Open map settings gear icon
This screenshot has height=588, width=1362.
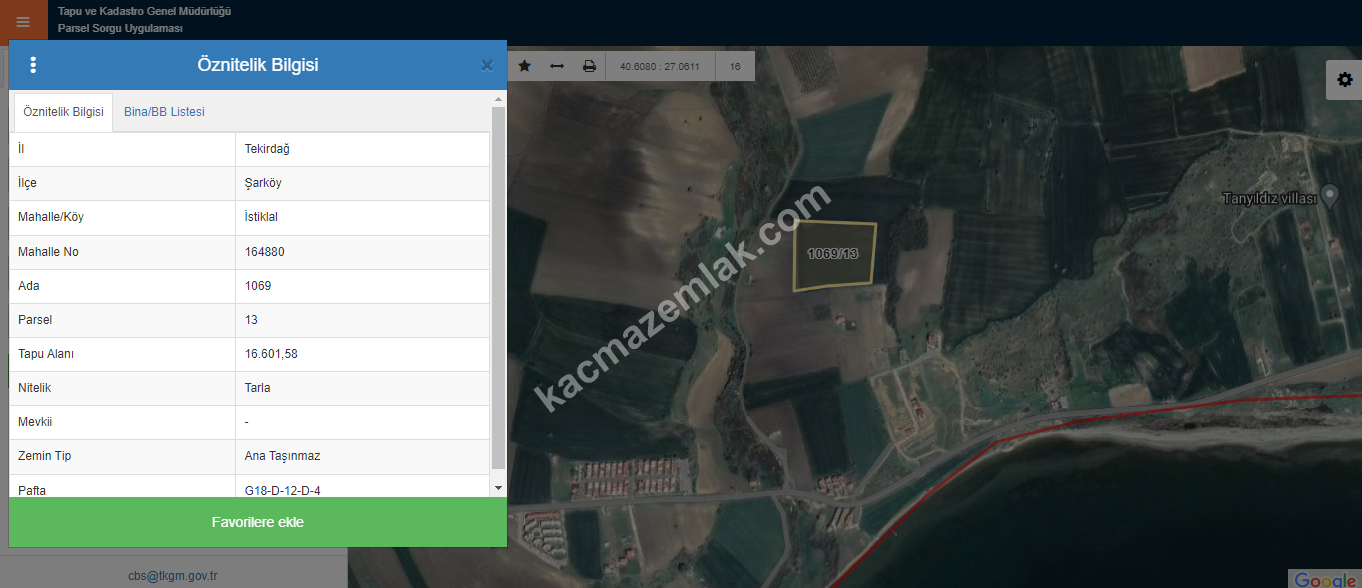pyautogui.click(x=1344, y=80)
